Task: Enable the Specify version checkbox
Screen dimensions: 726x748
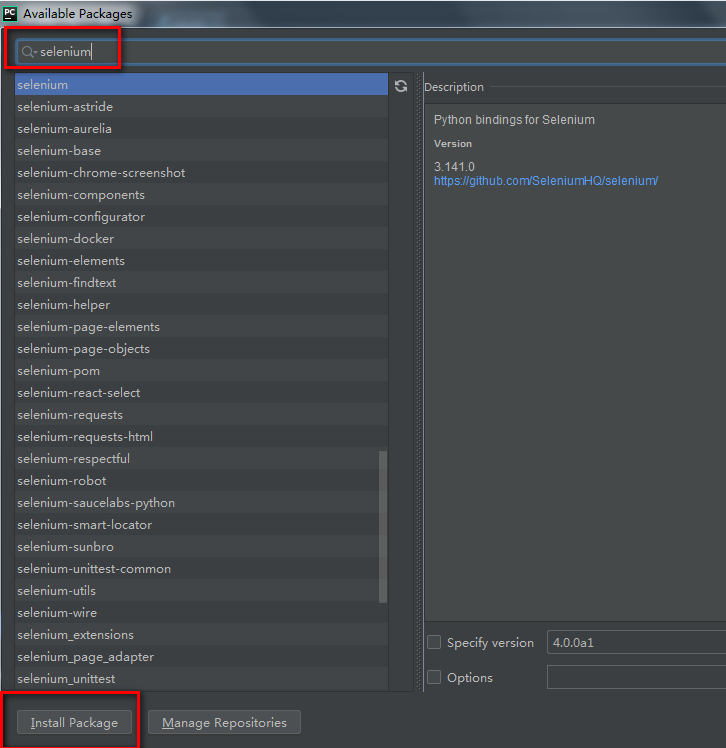Action: [x=434, y=642]
